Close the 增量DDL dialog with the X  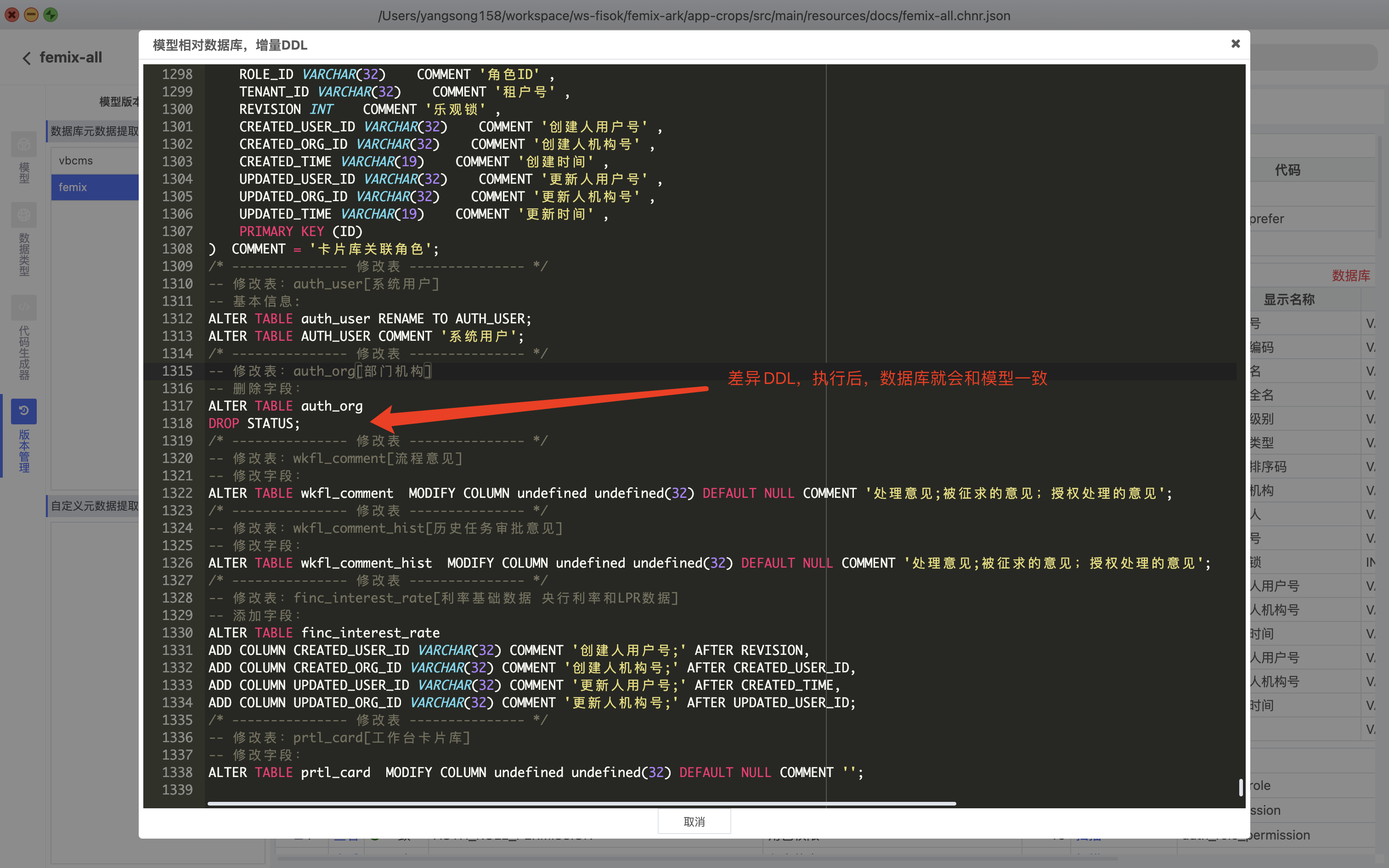click(1235, 44)
